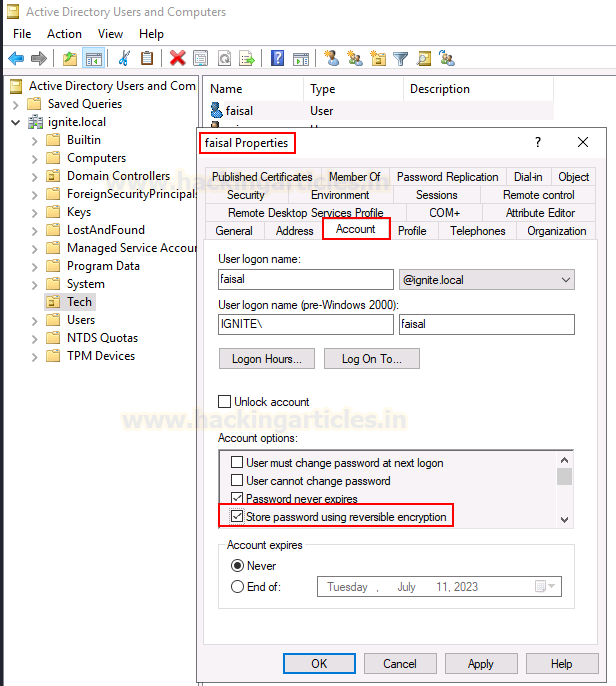Viewport: 616px width, 686px height.
Task: Expand the TPM Devices node
Action: click(35, 357)
